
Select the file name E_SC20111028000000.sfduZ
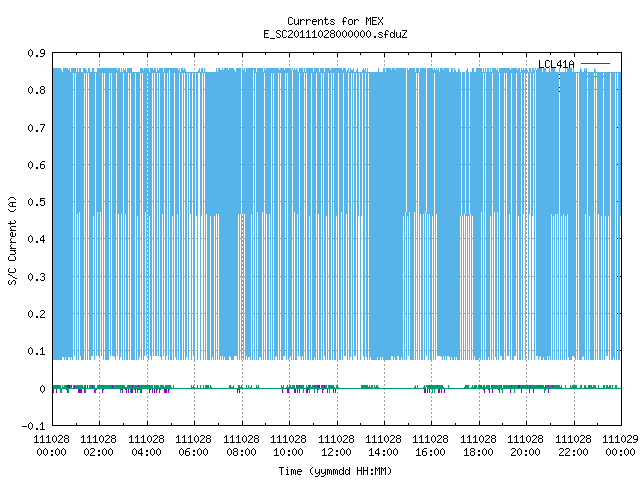(x=335, y=34)
